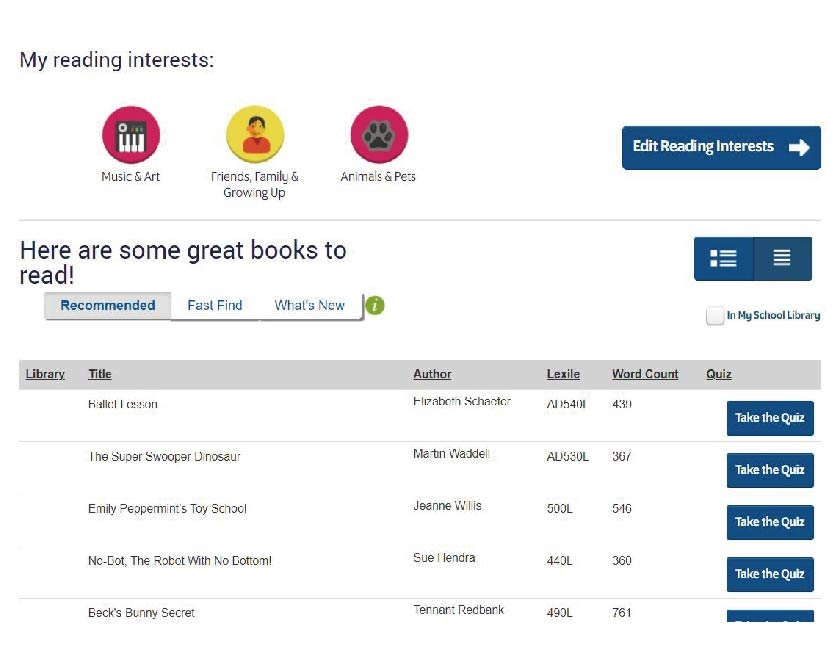Switch to detailed list view icon
This screenshot has width=833, height=663.
[x=723, y=259]
